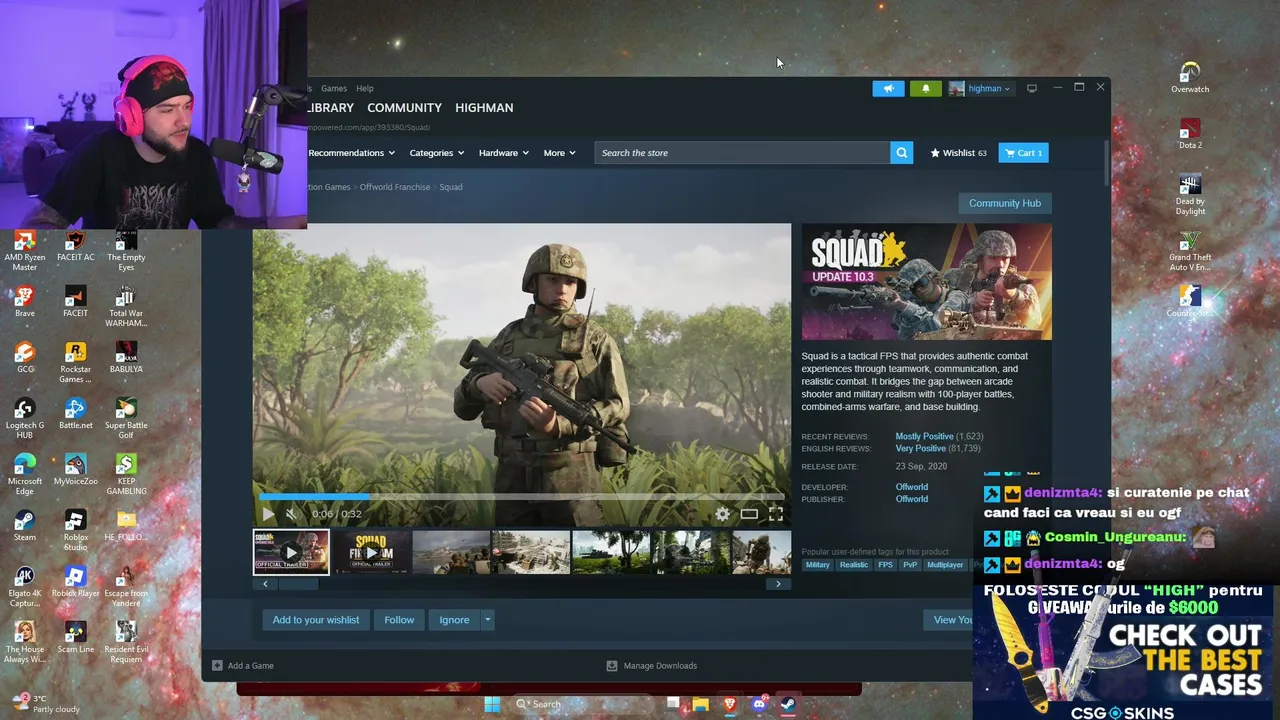
Task: Select the Realistic tag
Action: (854, 565)
